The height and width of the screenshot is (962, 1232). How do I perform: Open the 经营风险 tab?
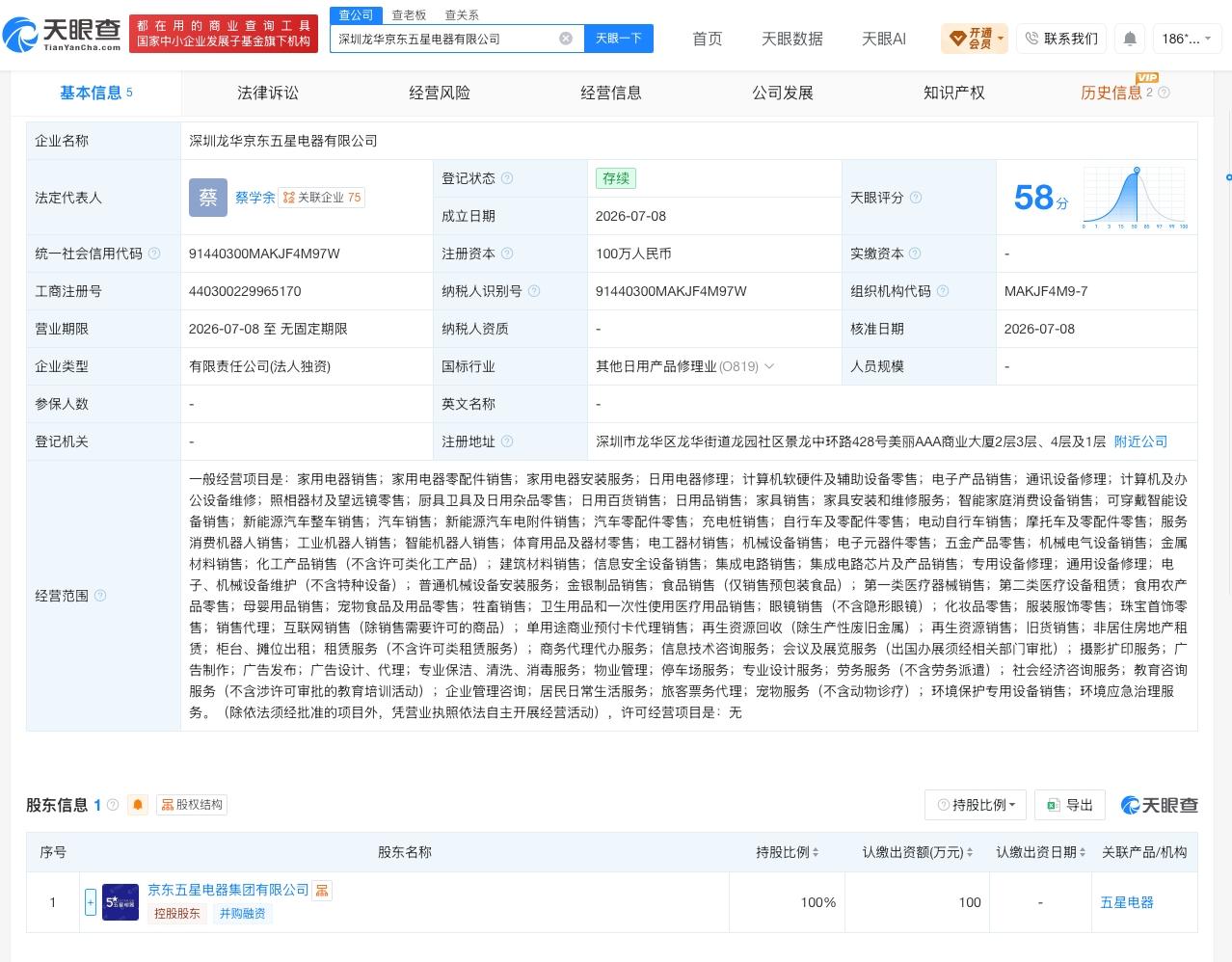tap(440, 93)
